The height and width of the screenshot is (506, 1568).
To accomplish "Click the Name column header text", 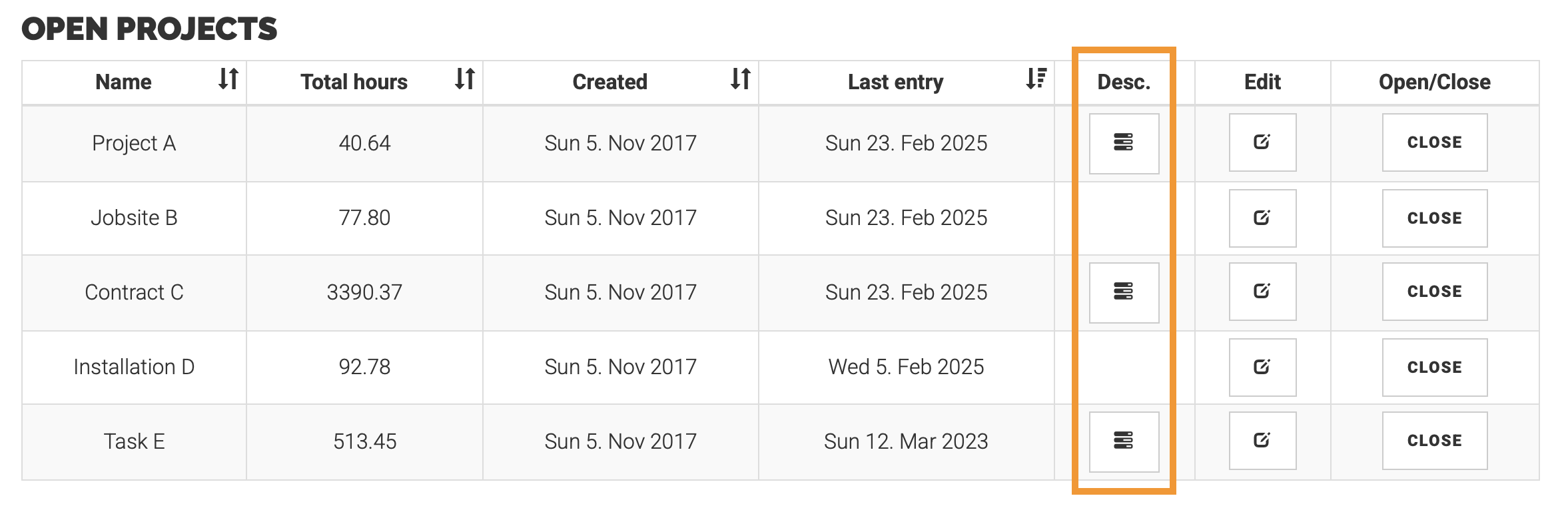I will tap(123, 82).
